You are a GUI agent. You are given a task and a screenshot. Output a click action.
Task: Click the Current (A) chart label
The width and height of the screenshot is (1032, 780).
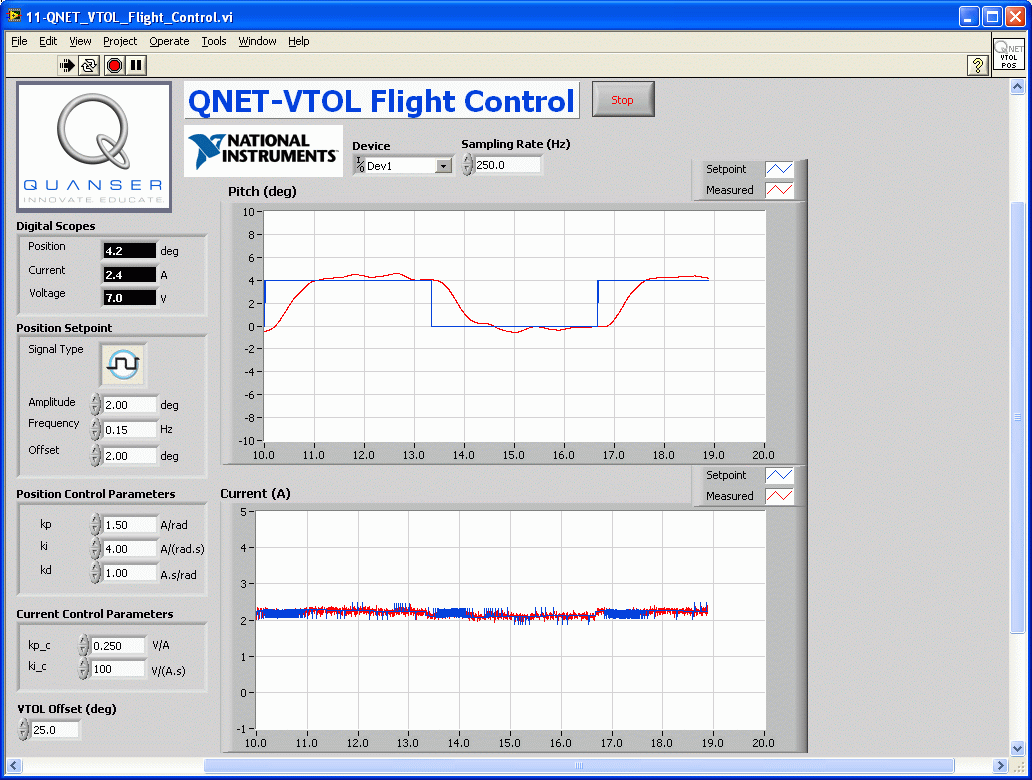point(255,494)
